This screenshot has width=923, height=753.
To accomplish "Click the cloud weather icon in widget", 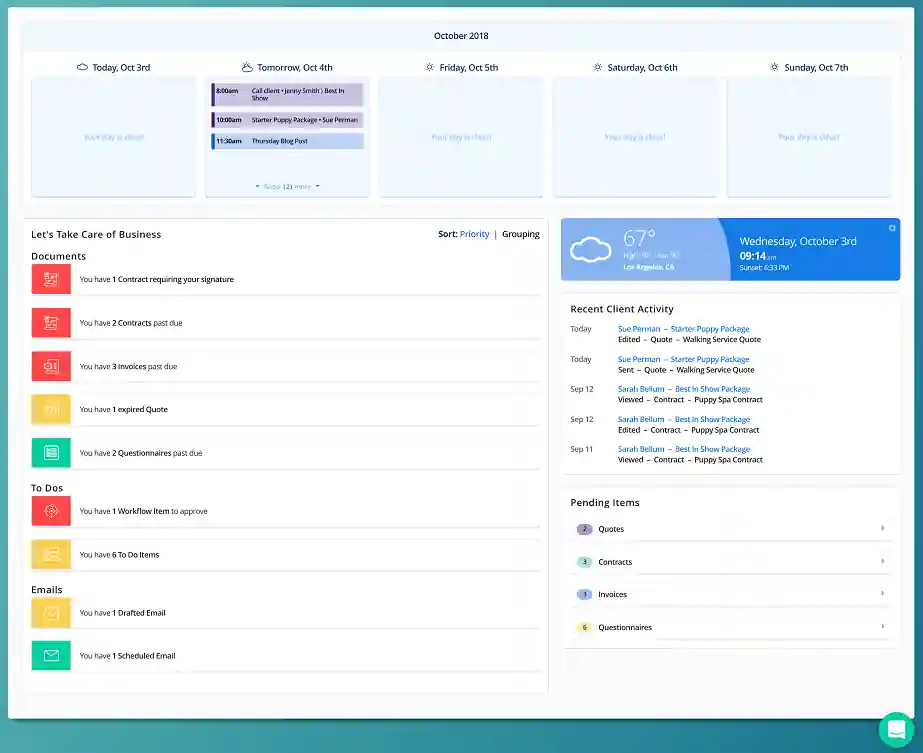I will pyautogui.click(x=590, y=250).
